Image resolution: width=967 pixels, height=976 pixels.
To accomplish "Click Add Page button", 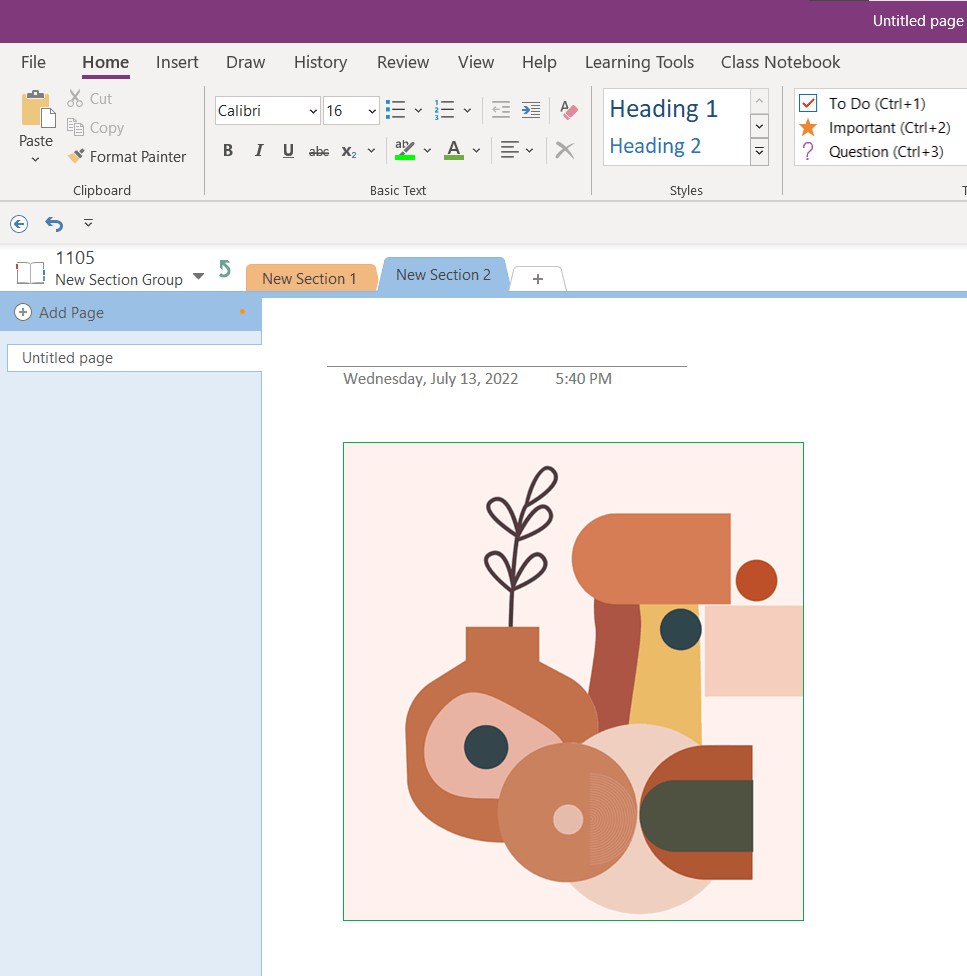I will (x=60, y=313).
